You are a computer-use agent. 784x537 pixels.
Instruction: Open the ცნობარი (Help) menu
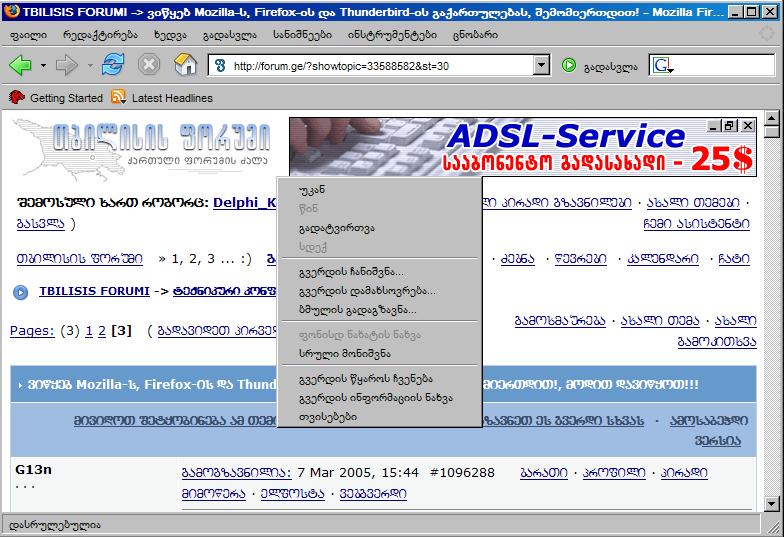coord(475,34)
